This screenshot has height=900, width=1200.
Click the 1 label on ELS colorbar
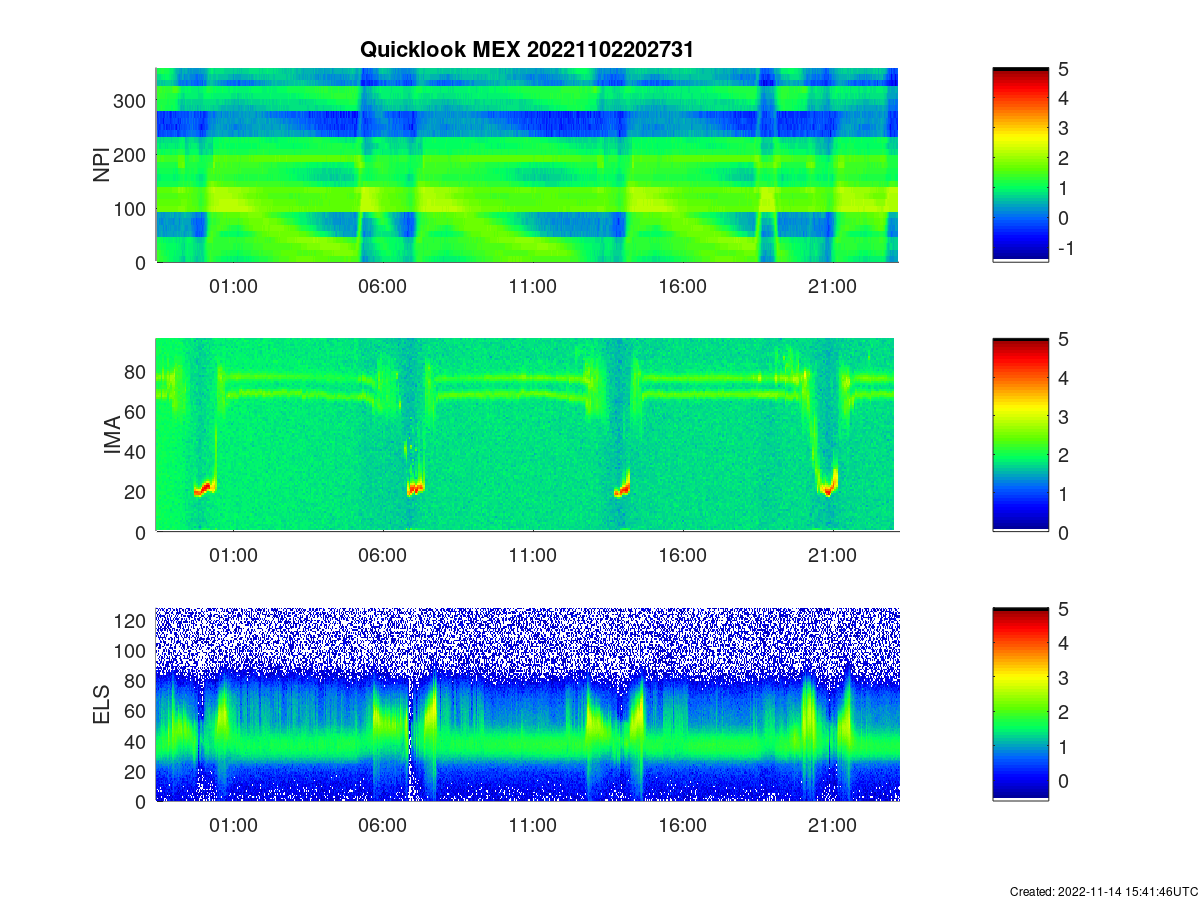click(1064, 747)
